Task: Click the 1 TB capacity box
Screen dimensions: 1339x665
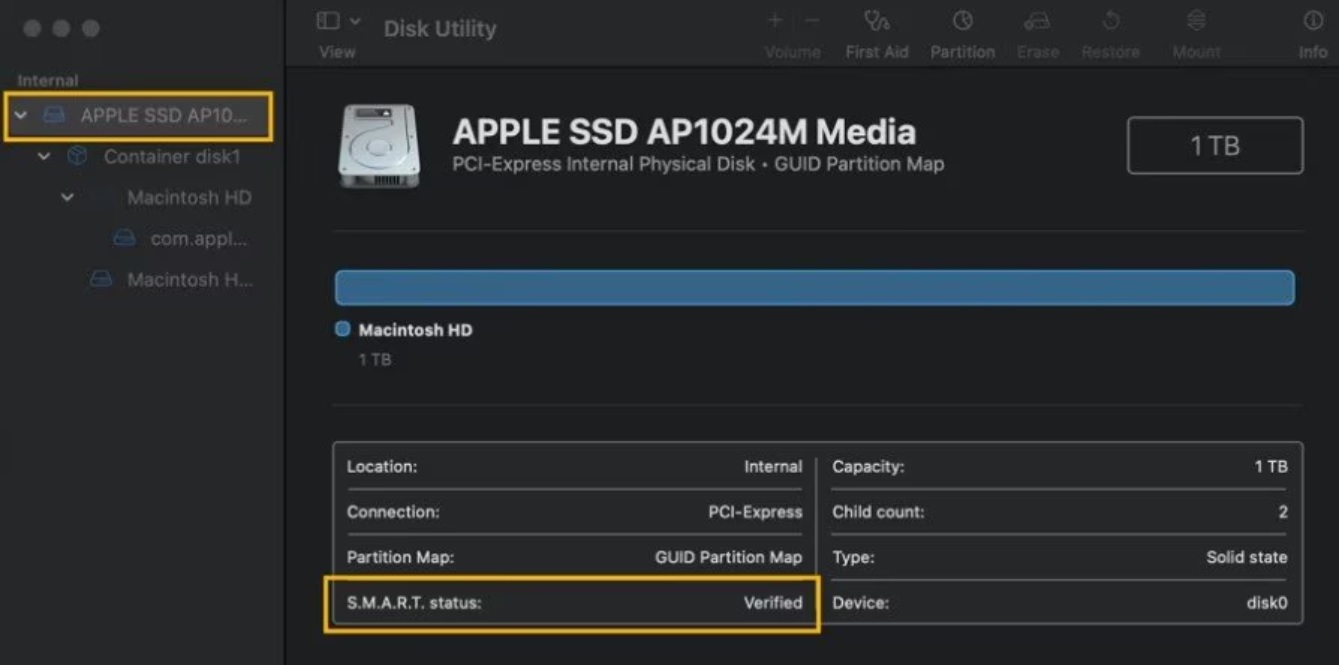Action: click(1215, 146)
